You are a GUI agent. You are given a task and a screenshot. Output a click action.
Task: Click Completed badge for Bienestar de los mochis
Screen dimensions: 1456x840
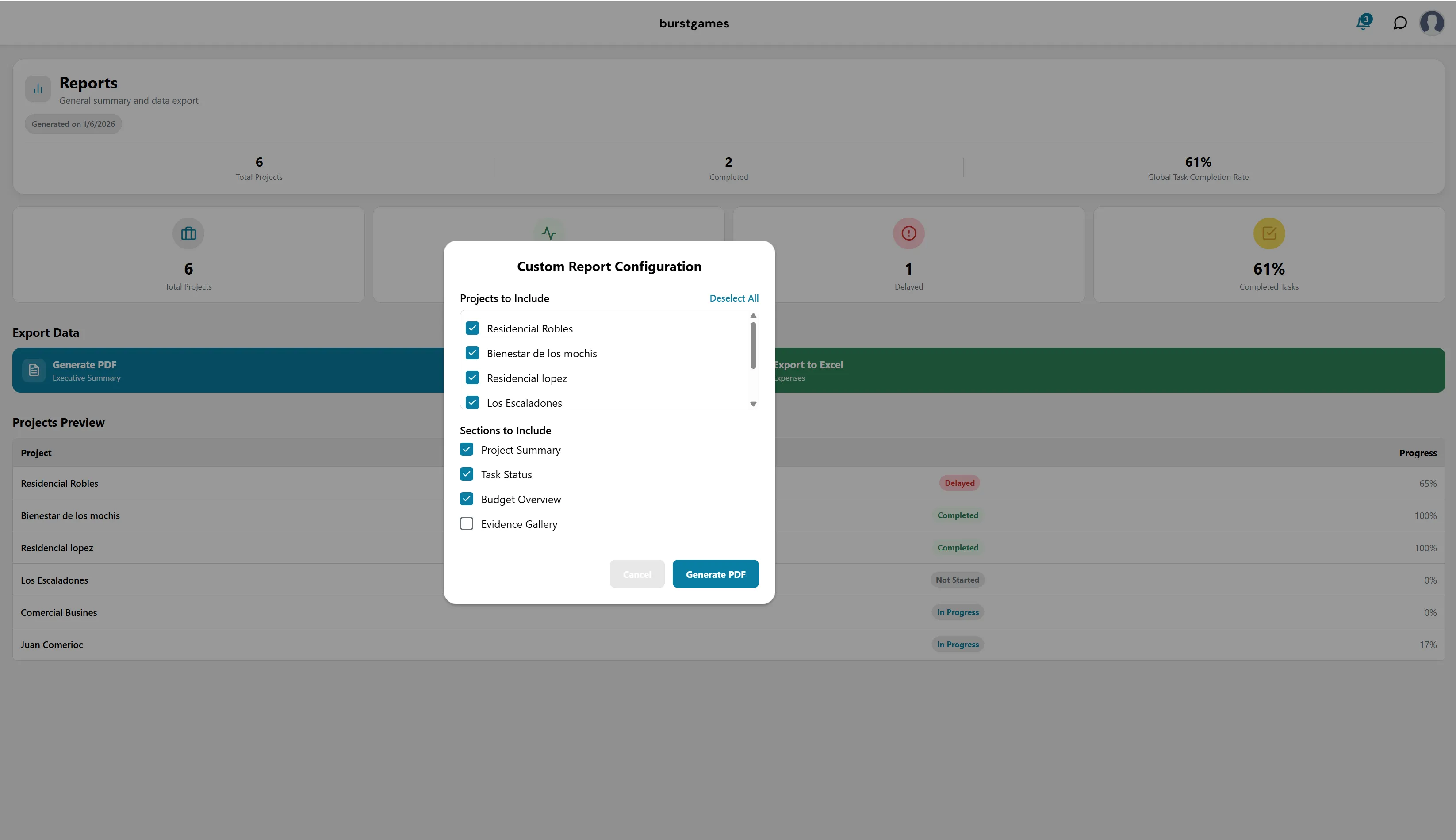(x=958, y=515)
